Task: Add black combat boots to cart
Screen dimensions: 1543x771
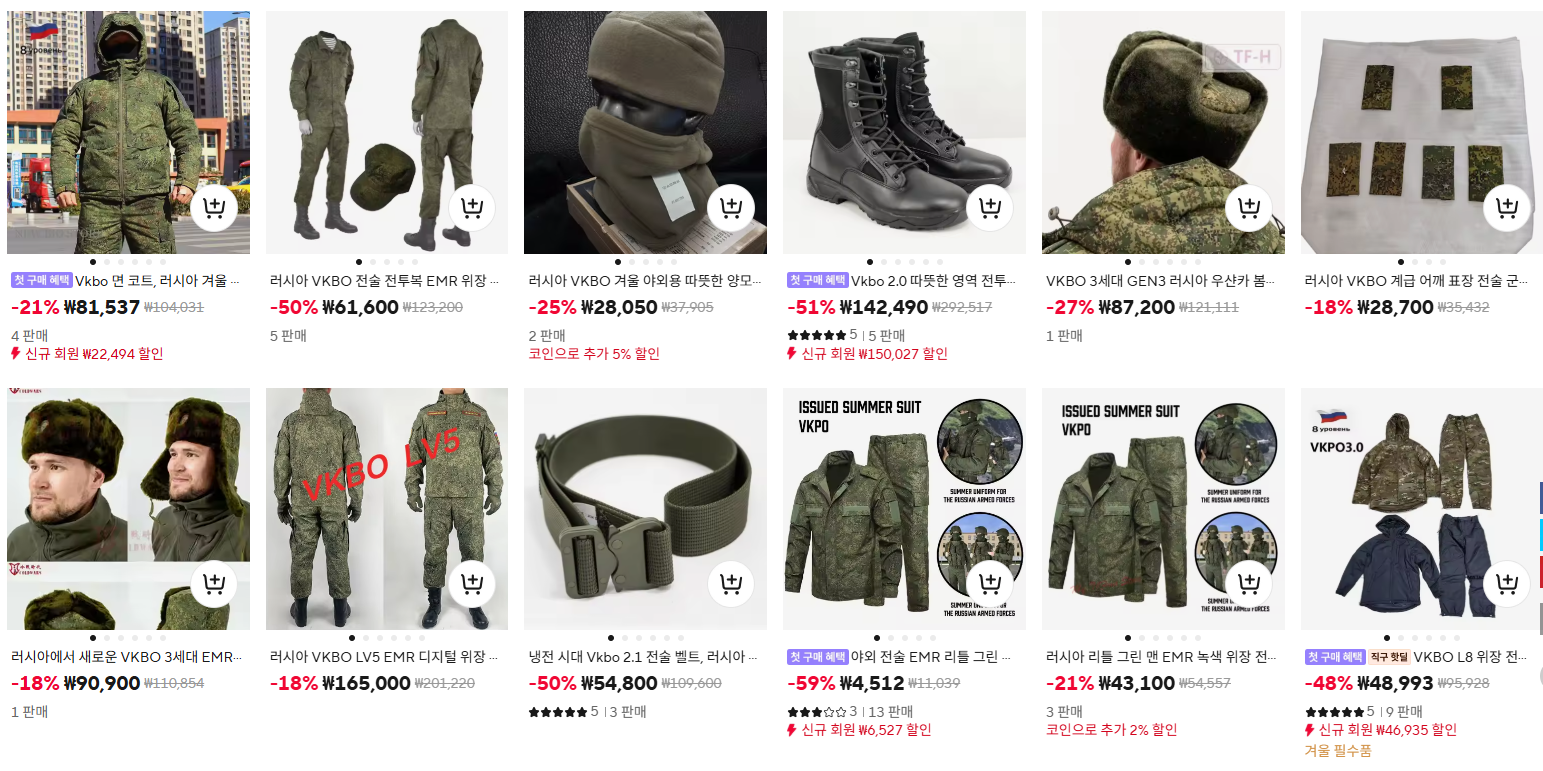Action: click(x=990, y=208)
